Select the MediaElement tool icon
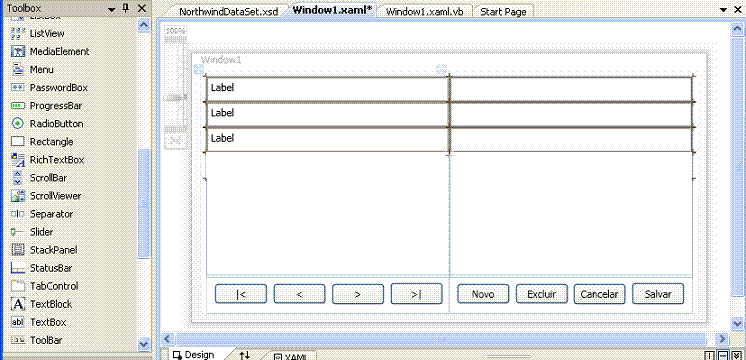This screenshot has width=746, height=360. (x=18, y=51)
